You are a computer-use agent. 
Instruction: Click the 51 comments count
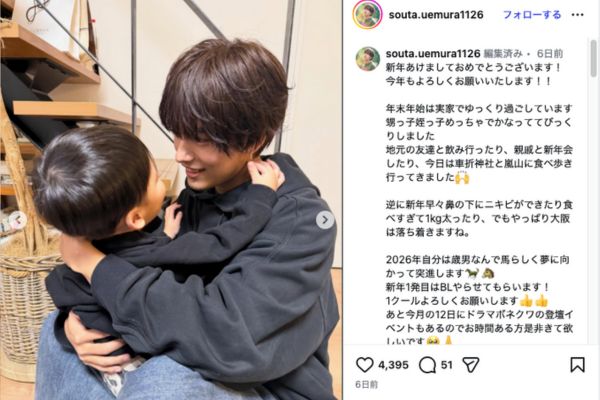click(x=447, y=365)
